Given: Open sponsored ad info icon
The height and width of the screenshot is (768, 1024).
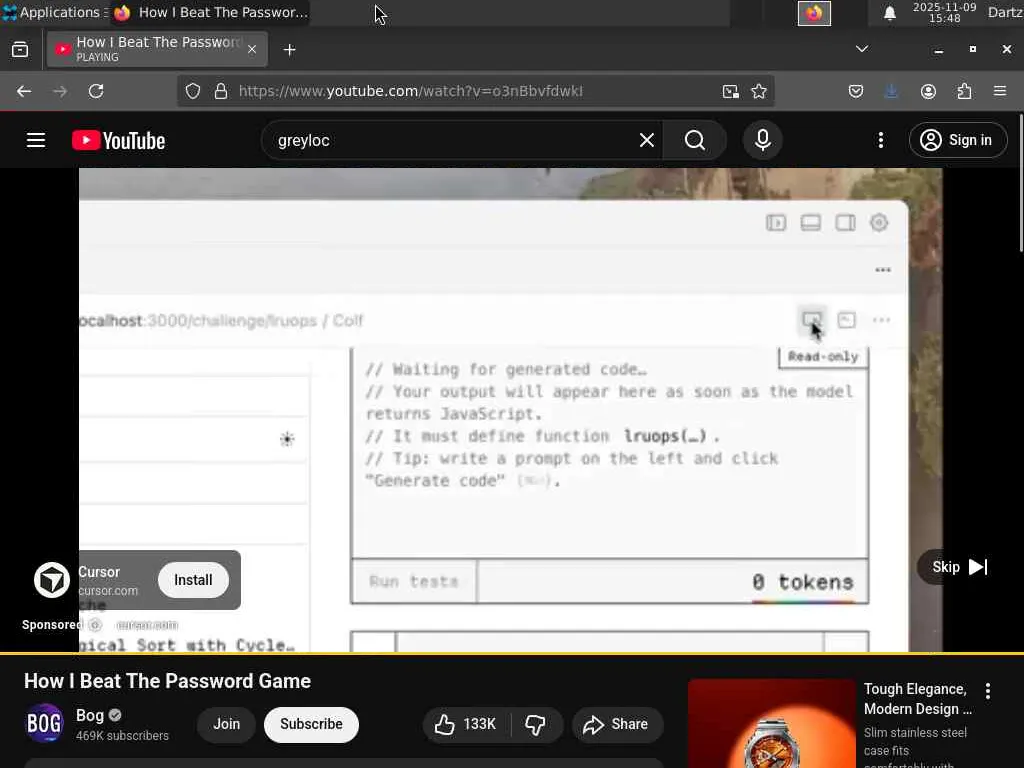Looking at the screenshot, I should point(95,625).
